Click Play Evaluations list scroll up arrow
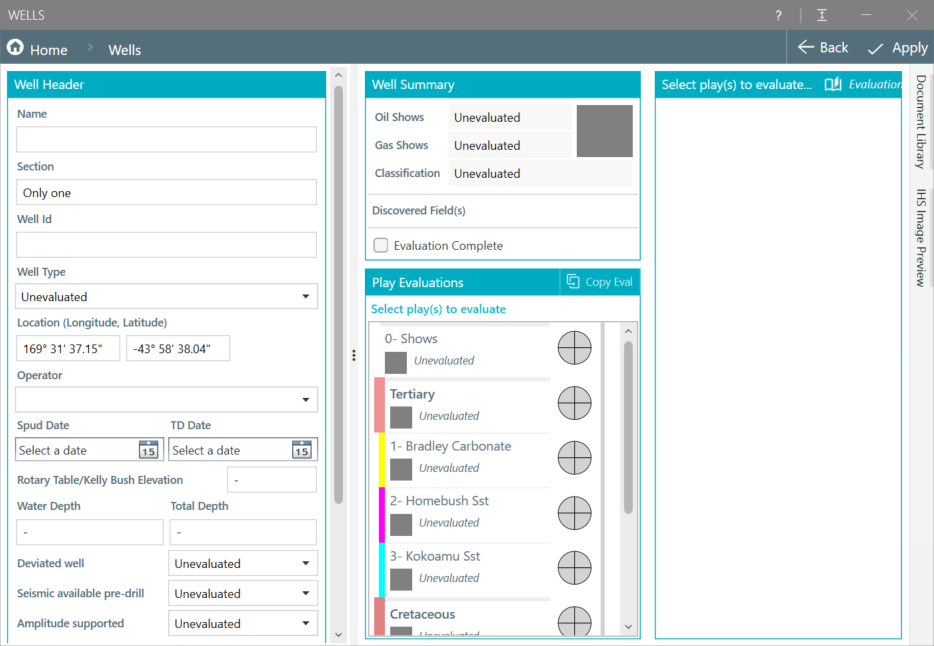 pos(628,331)
